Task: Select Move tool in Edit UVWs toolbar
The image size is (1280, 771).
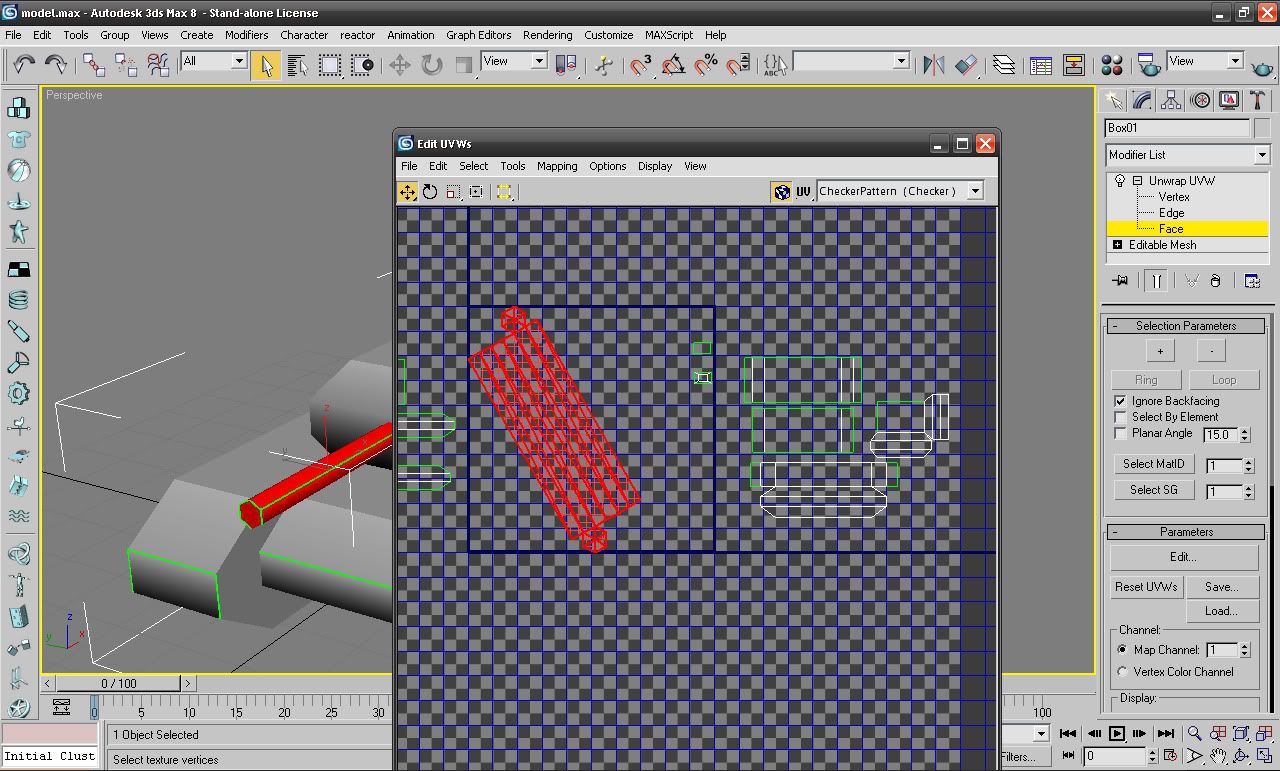Action: (x=408, y=192)
